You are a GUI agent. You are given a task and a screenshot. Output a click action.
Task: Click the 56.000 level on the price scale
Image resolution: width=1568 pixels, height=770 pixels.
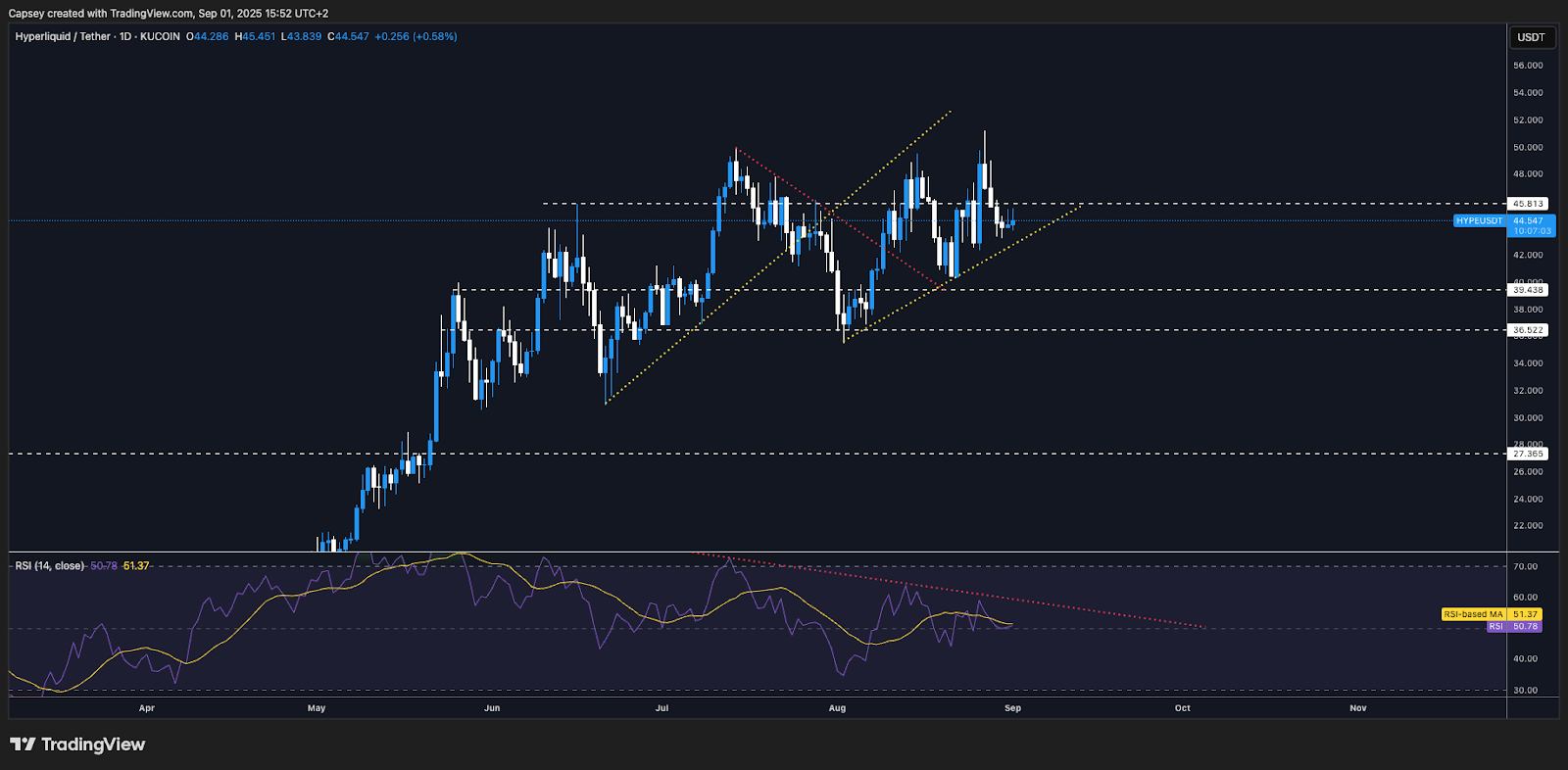(1528, 66)
